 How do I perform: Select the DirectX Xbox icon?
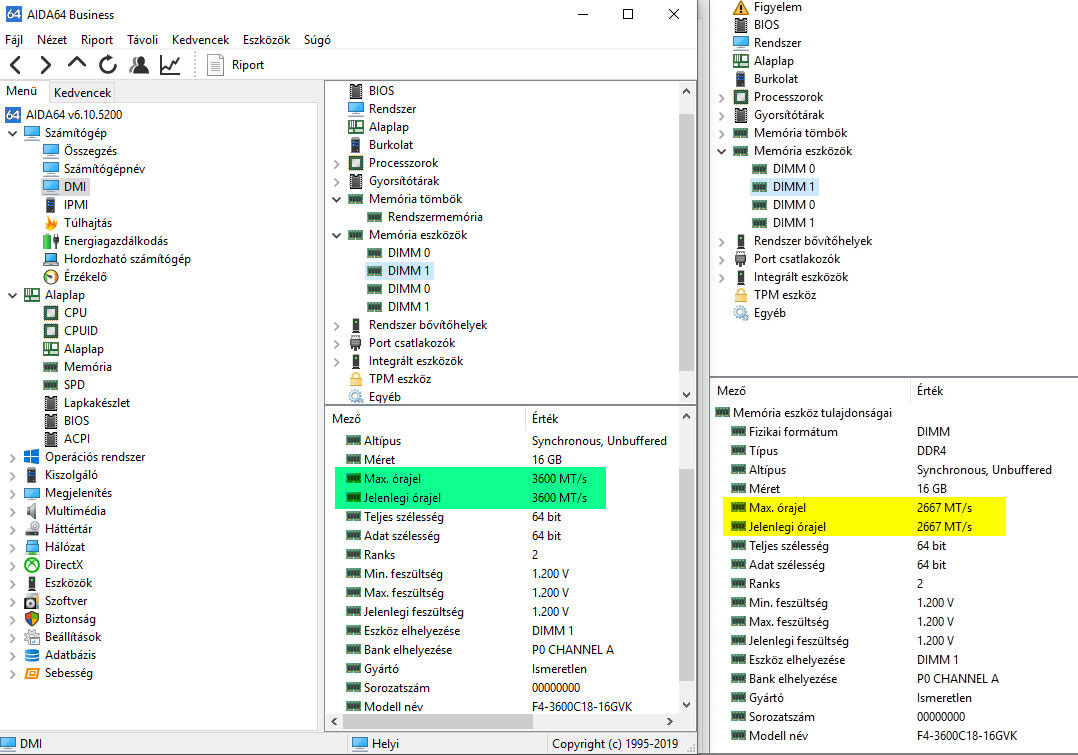pyautogui.click(x=32, y=565)
